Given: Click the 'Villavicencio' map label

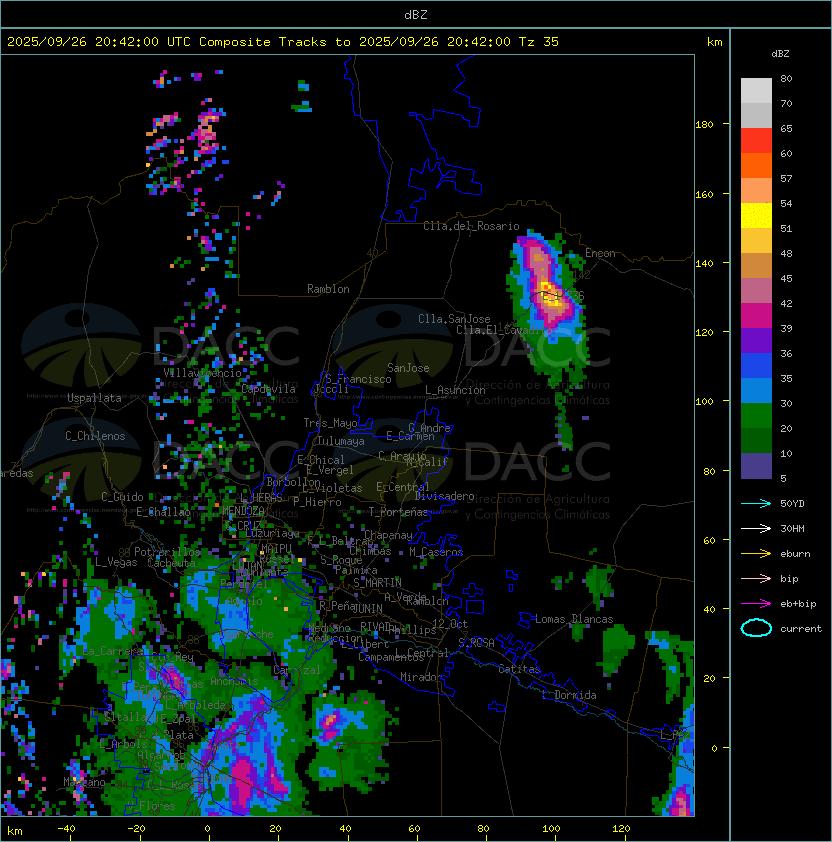Looking at the screenshot, I should coord(202,373).
